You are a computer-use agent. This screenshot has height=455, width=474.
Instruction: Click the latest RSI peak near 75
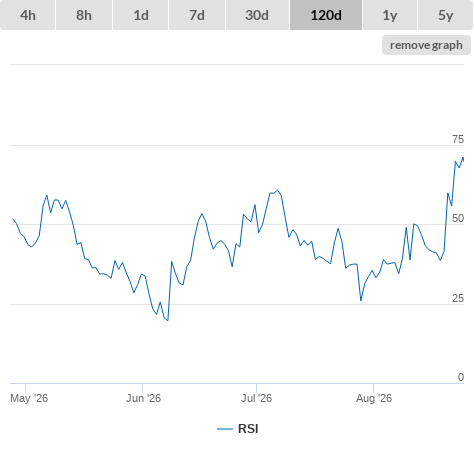pyautogui.click(x=463, y=158)
